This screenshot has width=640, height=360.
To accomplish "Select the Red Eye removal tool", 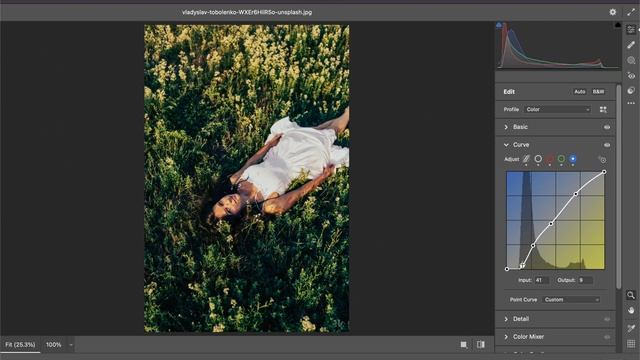I will [631, 76].
